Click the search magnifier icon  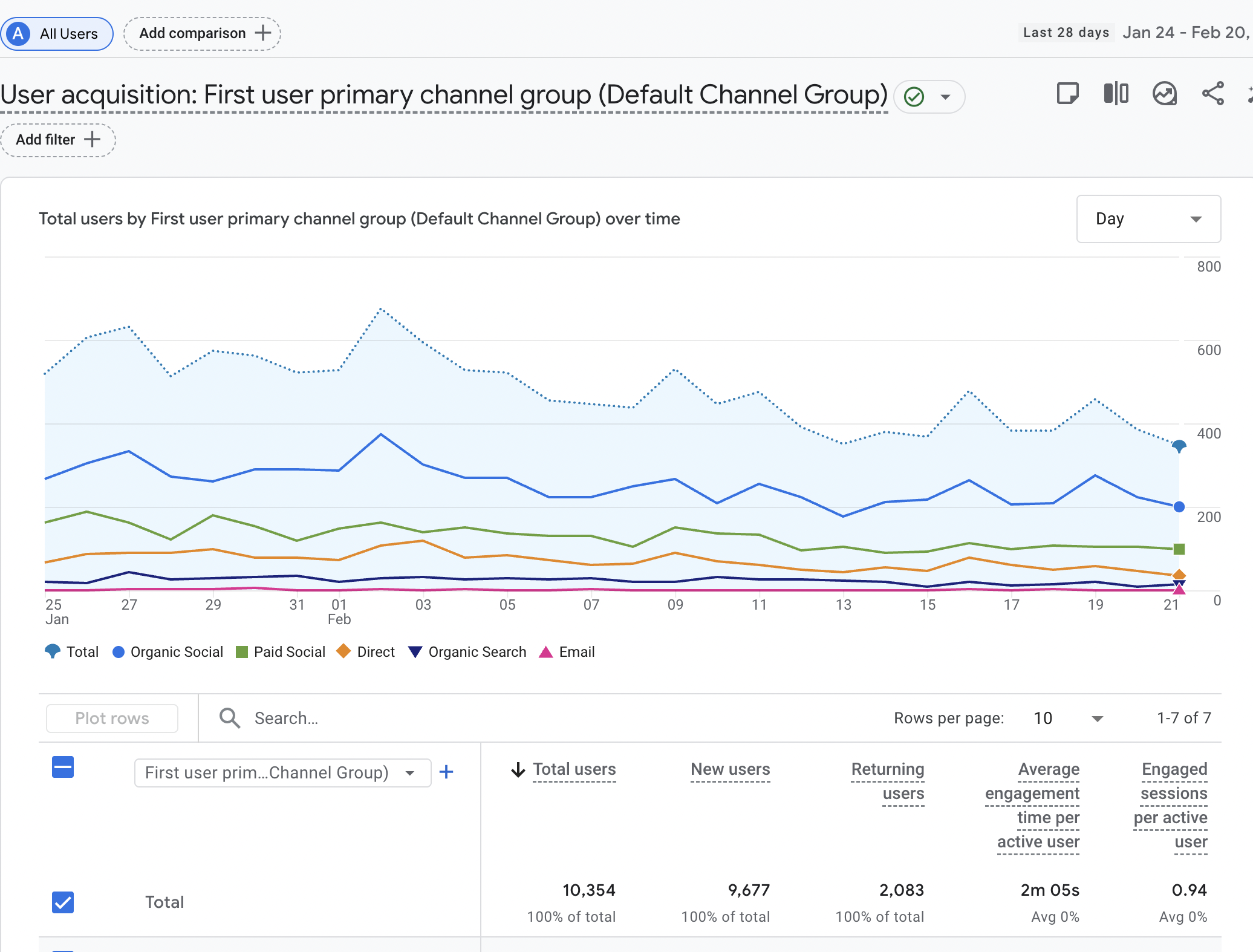point(230,718)
